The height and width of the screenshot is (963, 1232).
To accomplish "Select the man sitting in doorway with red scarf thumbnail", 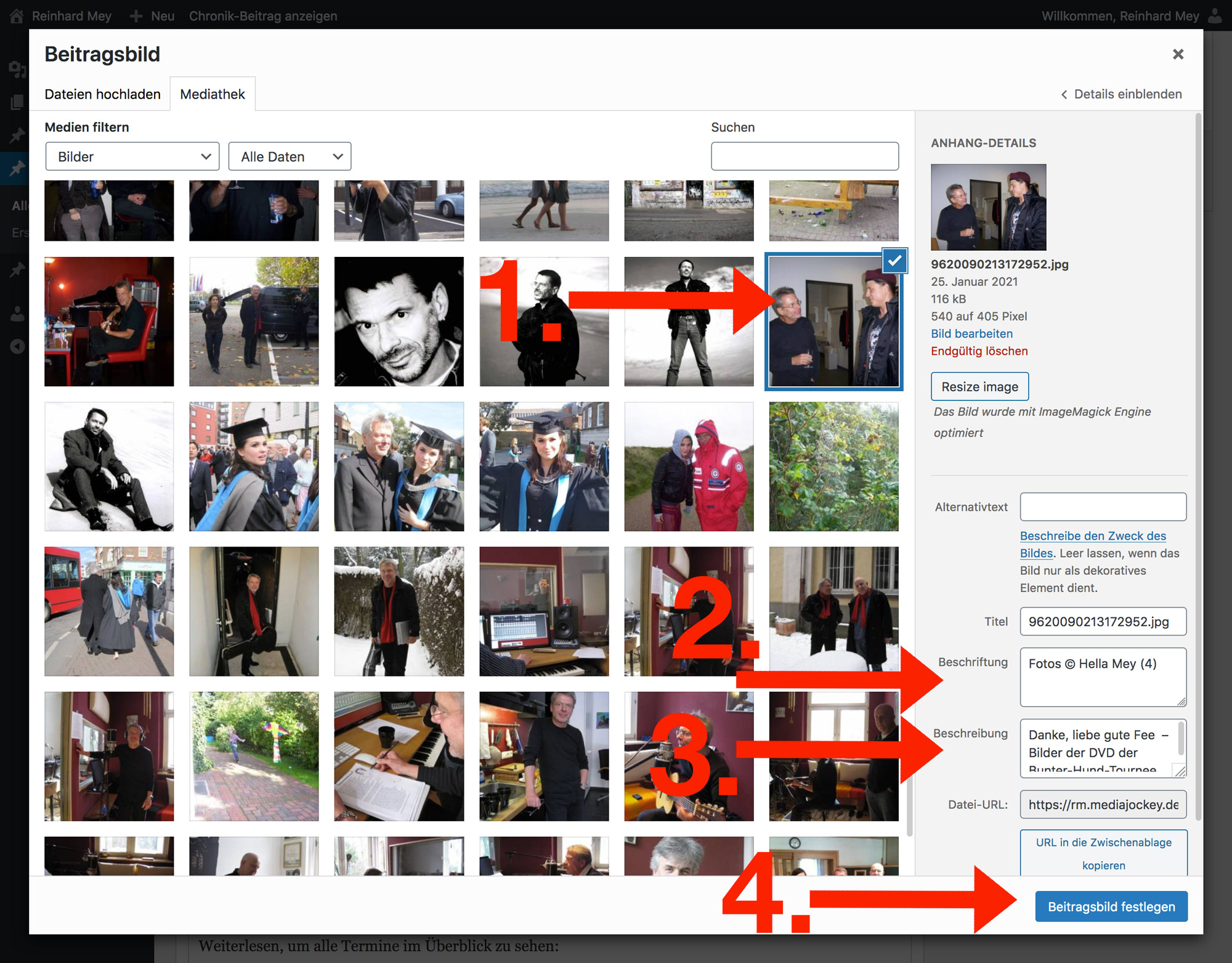I will point(254,611).
